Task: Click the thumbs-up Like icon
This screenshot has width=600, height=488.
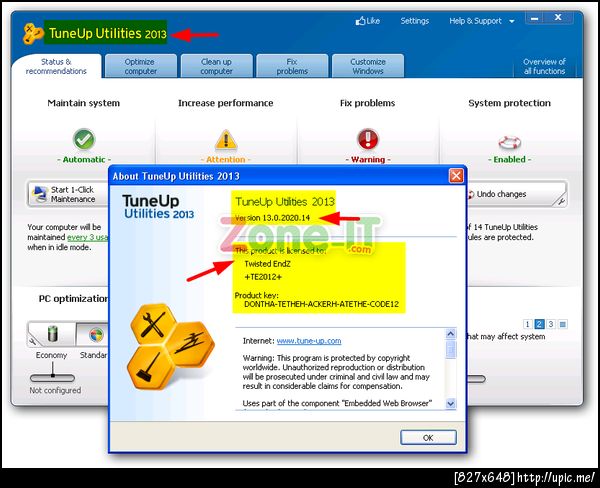Action: pos(360,21)
